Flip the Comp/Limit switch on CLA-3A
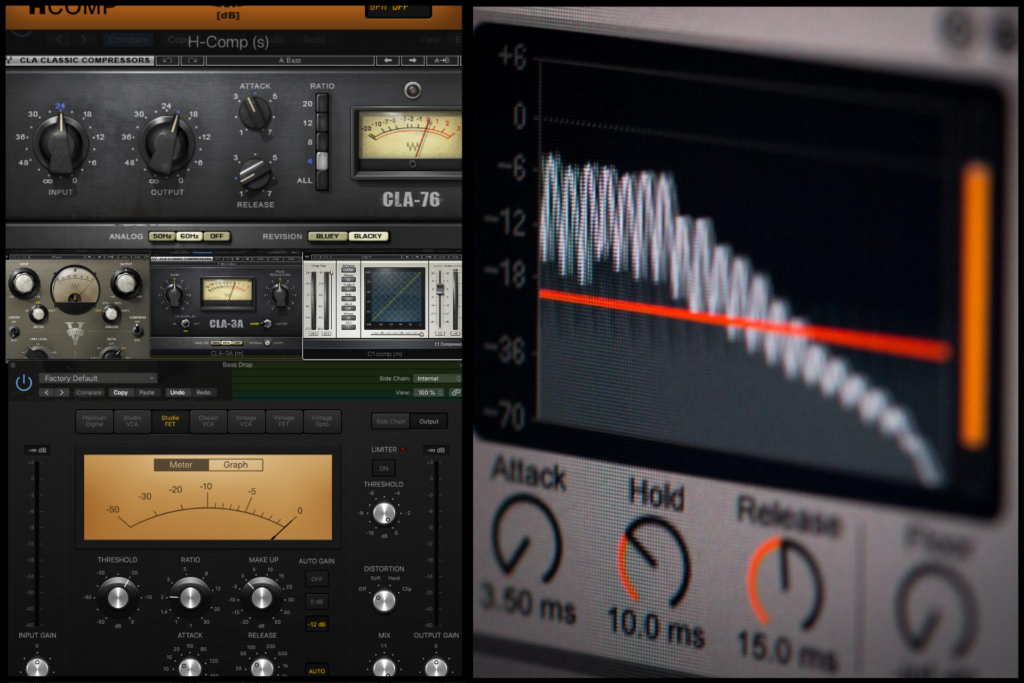1024x683 pixels. pyautogui.click(x=266, y=324)
